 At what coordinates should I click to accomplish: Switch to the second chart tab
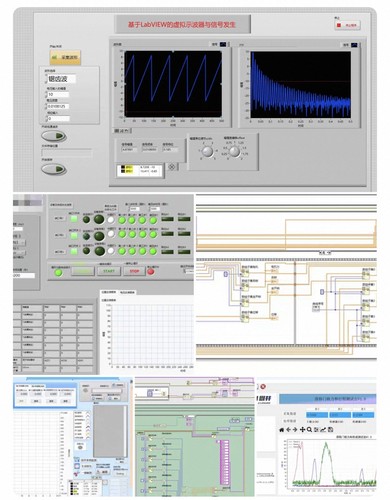pos(127,292)
